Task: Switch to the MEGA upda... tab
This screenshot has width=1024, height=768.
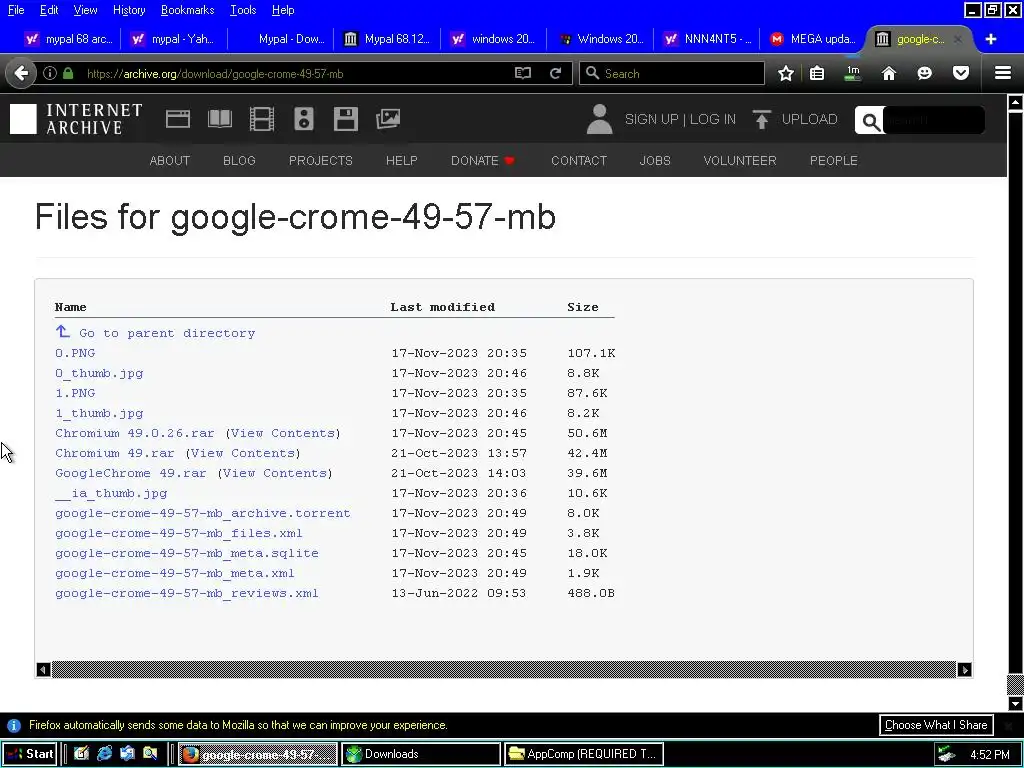Action: click(812, 39)
